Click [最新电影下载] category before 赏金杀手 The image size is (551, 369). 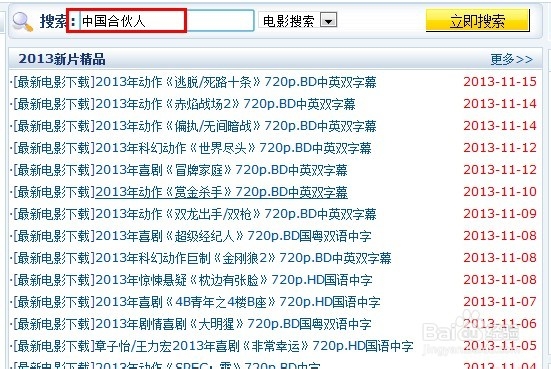54,192
